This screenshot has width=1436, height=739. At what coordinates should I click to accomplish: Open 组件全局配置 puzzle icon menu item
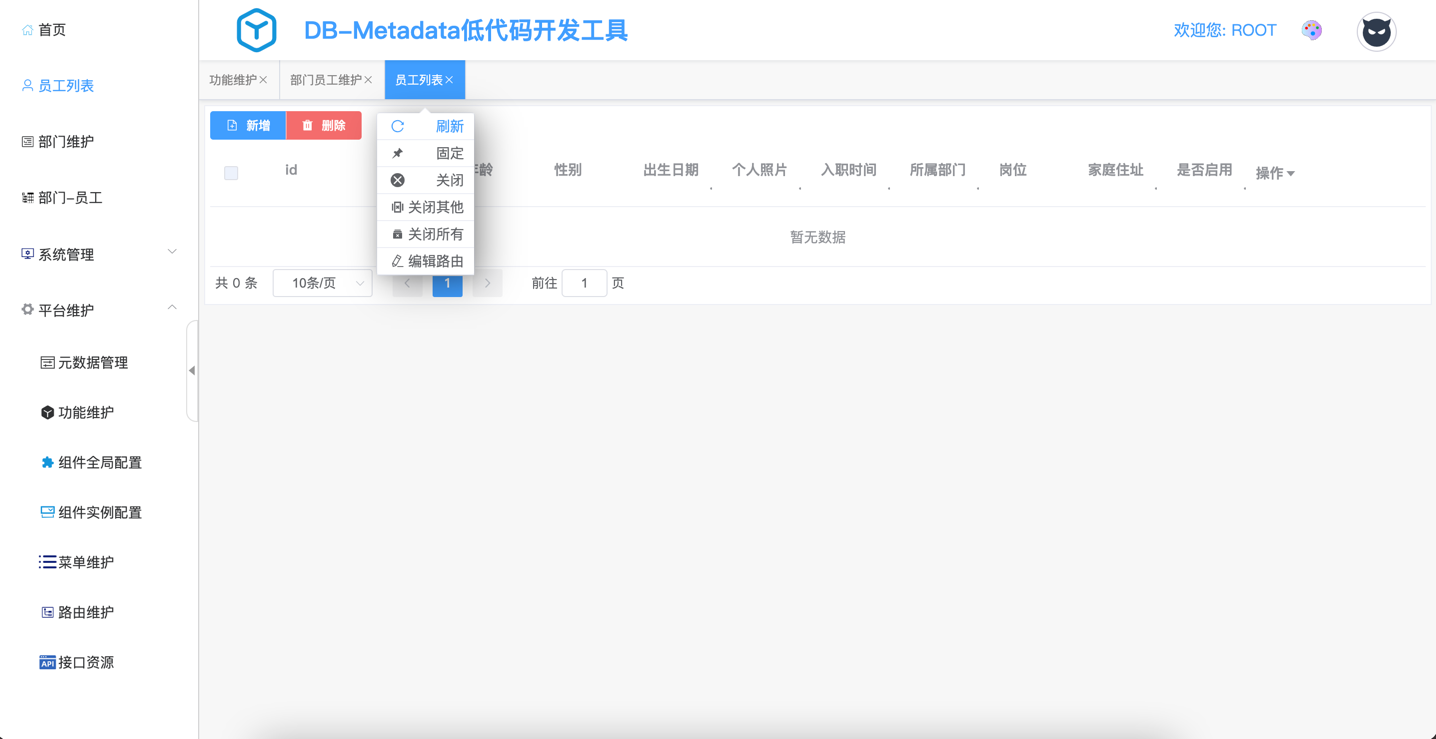[47, 462]
